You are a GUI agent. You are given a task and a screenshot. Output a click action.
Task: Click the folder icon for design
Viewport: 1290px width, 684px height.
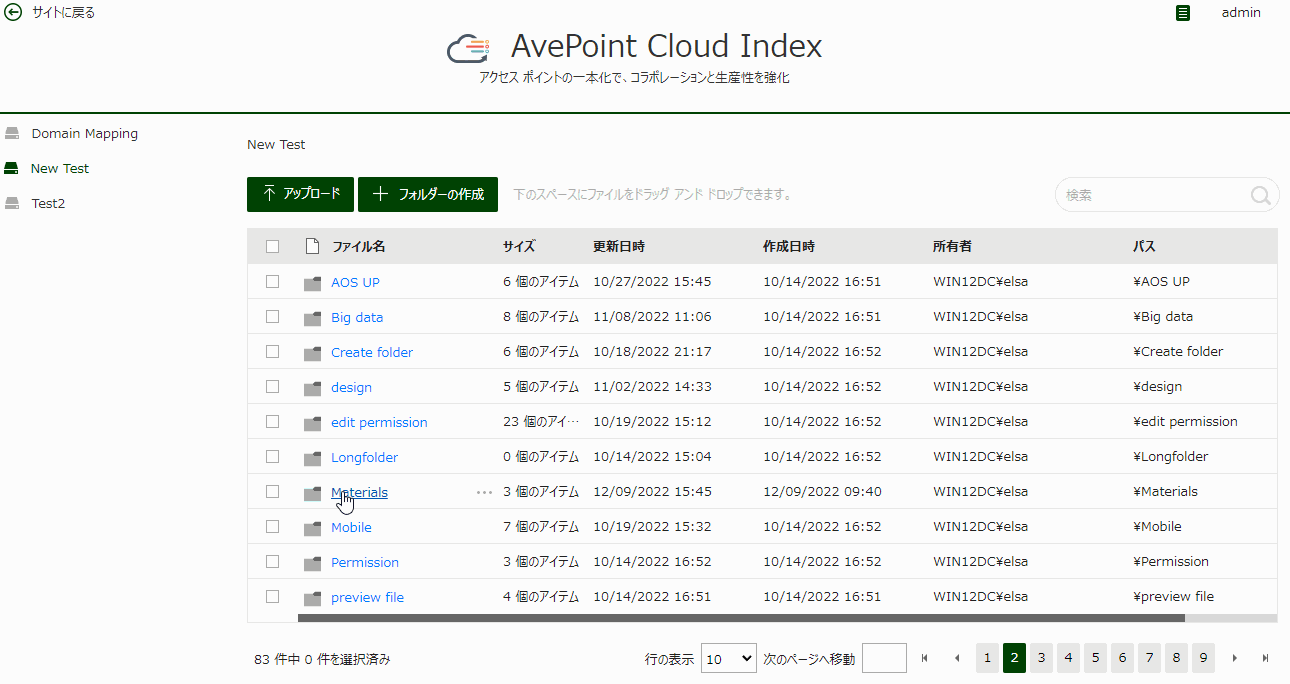coord(312,388)
